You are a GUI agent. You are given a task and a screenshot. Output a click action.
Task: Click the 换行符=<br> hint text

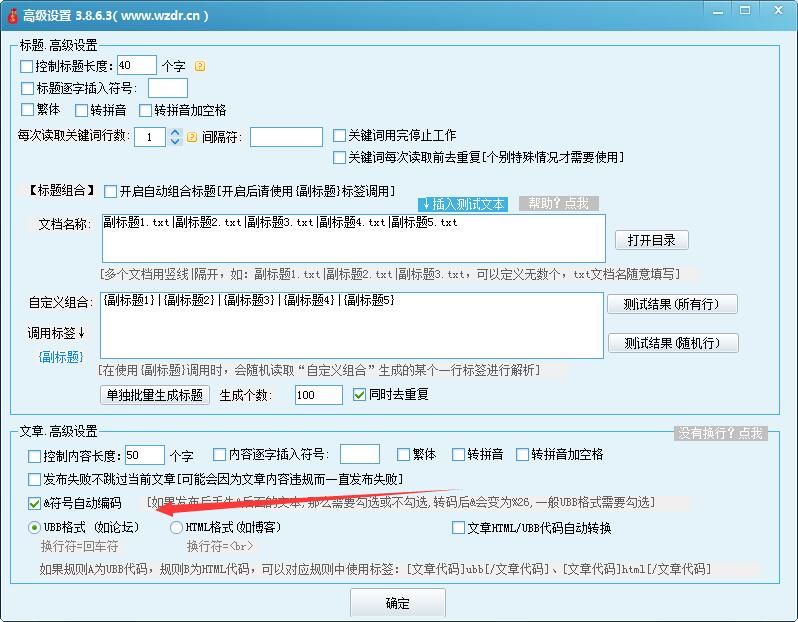click(220, 547)
